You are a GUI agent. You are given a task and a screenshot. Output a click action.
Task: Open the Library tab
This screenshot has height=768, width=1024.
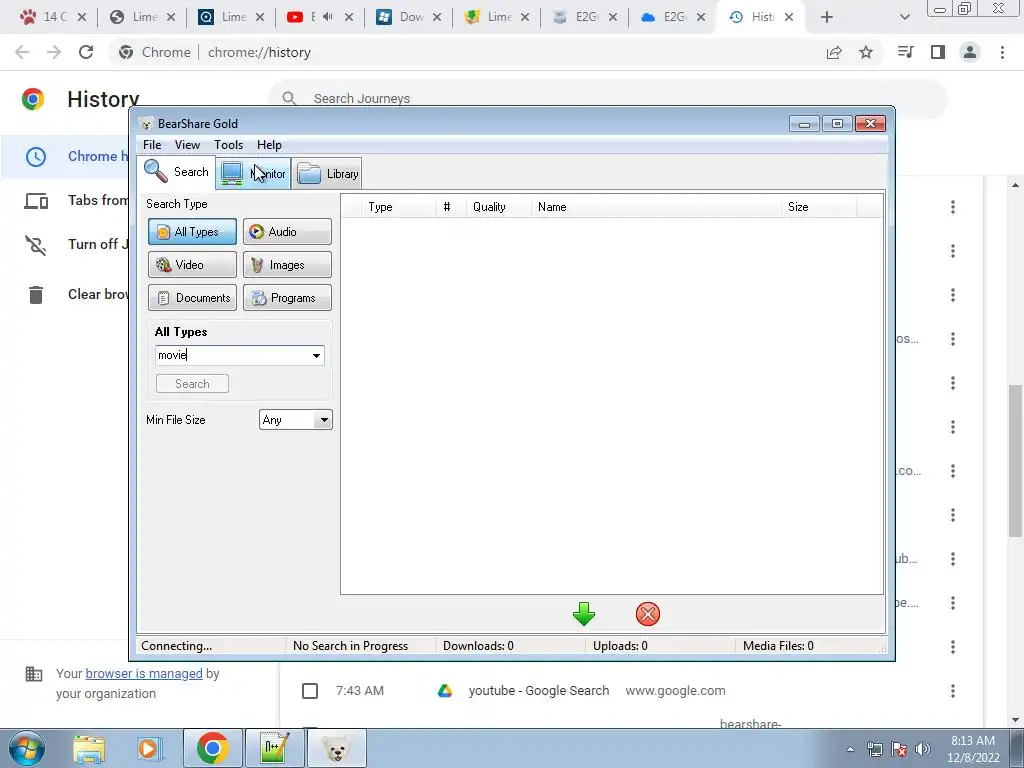click(x=328, y=174)
